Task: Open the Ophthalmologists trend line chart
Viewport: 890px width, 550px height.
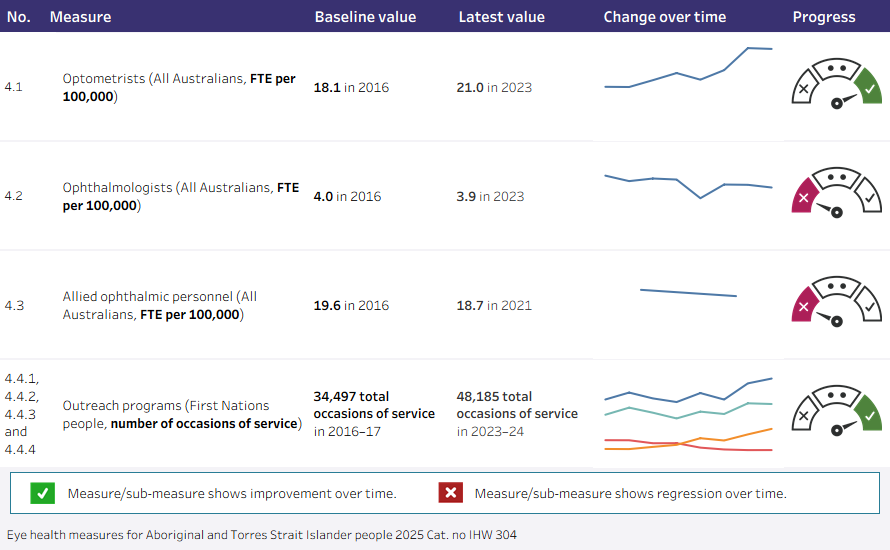Action: click(x=689, y=186)
